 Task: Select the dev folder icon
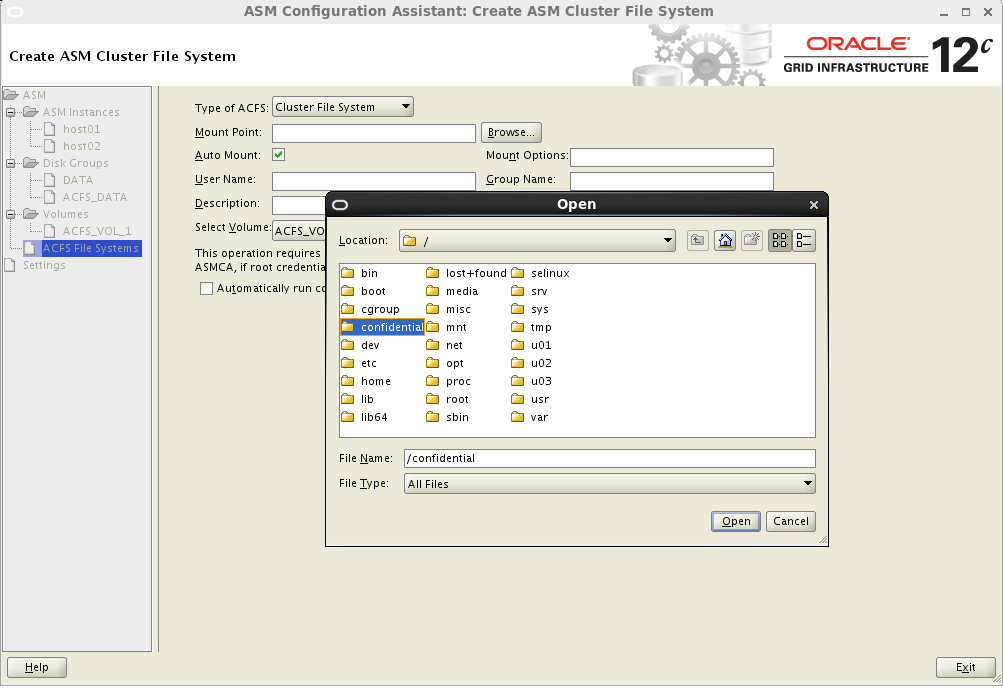pyautogui.click(x=348, y=345)
